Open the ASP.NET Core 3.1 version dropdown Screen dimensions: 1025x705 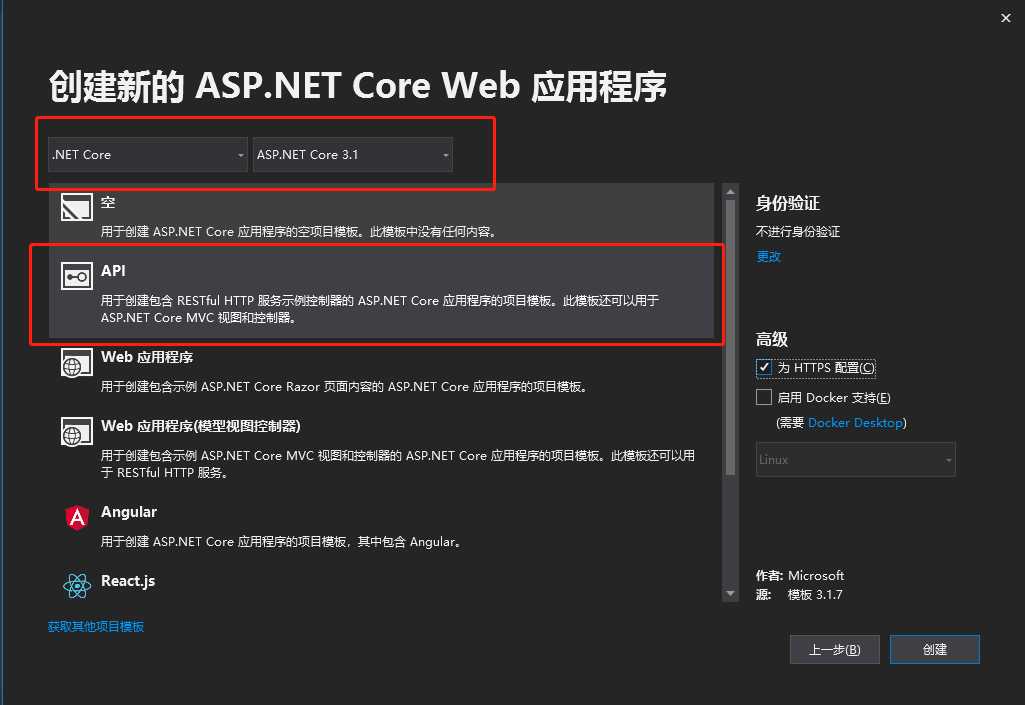(x=352, y=155)
